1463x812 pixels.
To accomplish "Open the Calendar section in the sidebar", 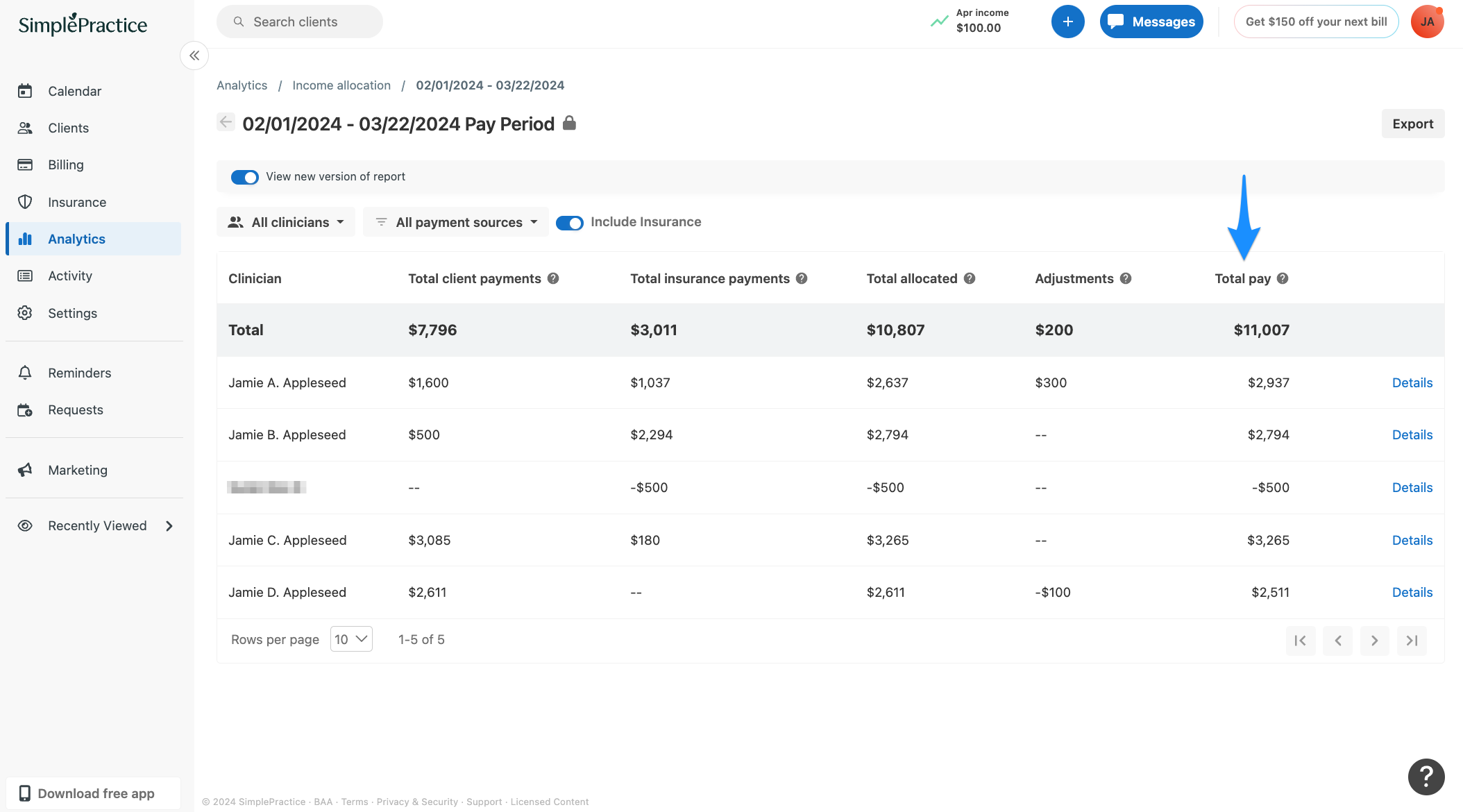I will pos(74,90).
